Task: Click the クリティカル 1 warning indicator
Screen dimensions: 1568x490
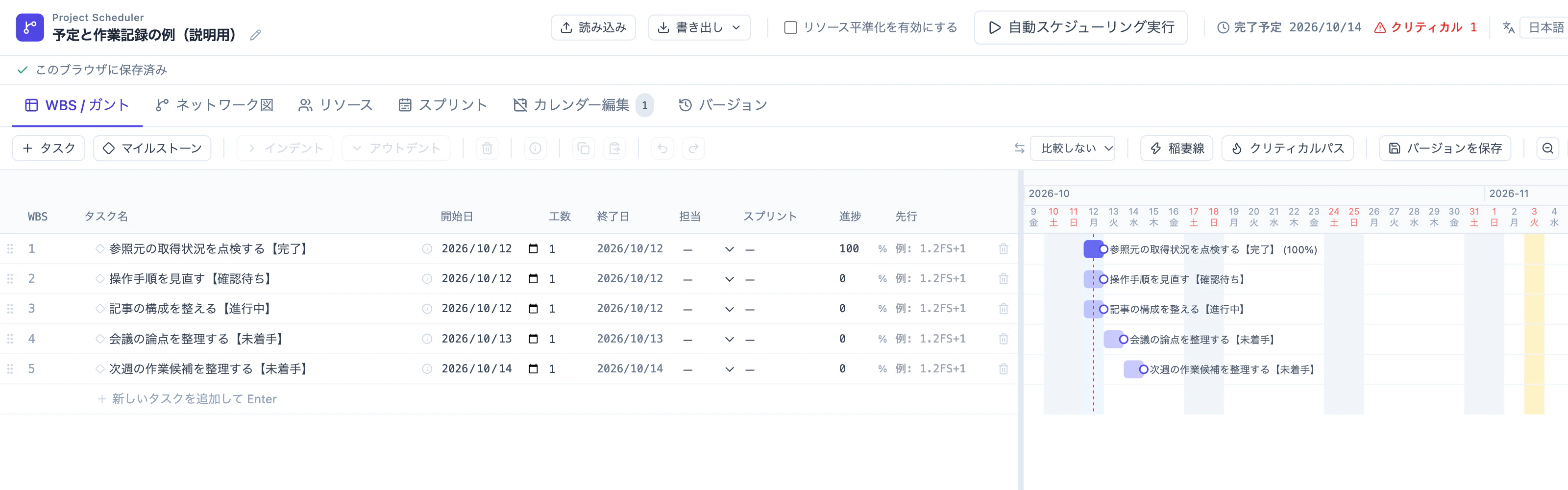Action: coord(1425,27)
